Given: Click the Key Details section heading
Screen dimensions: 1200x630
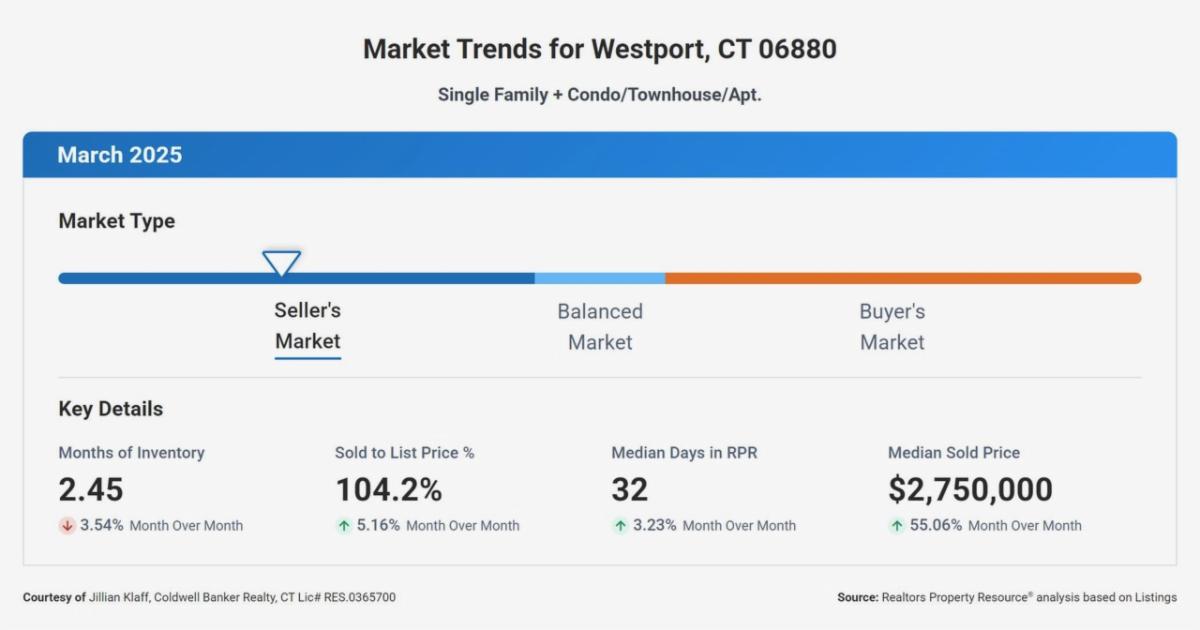Looking at the screenshot, I should [x=111, y=408].
